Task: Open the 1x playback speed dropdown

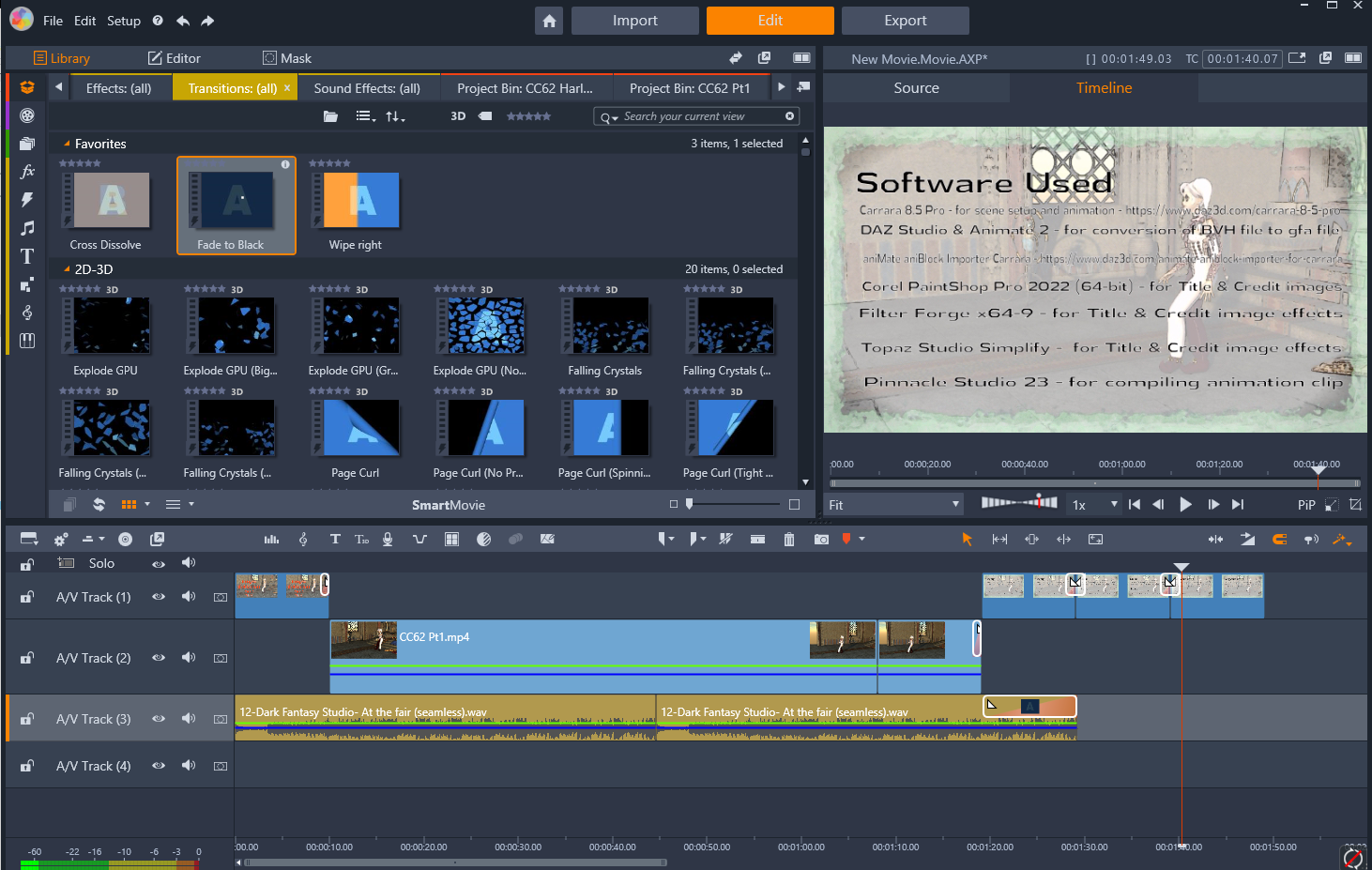Action: coord(1094,505)
